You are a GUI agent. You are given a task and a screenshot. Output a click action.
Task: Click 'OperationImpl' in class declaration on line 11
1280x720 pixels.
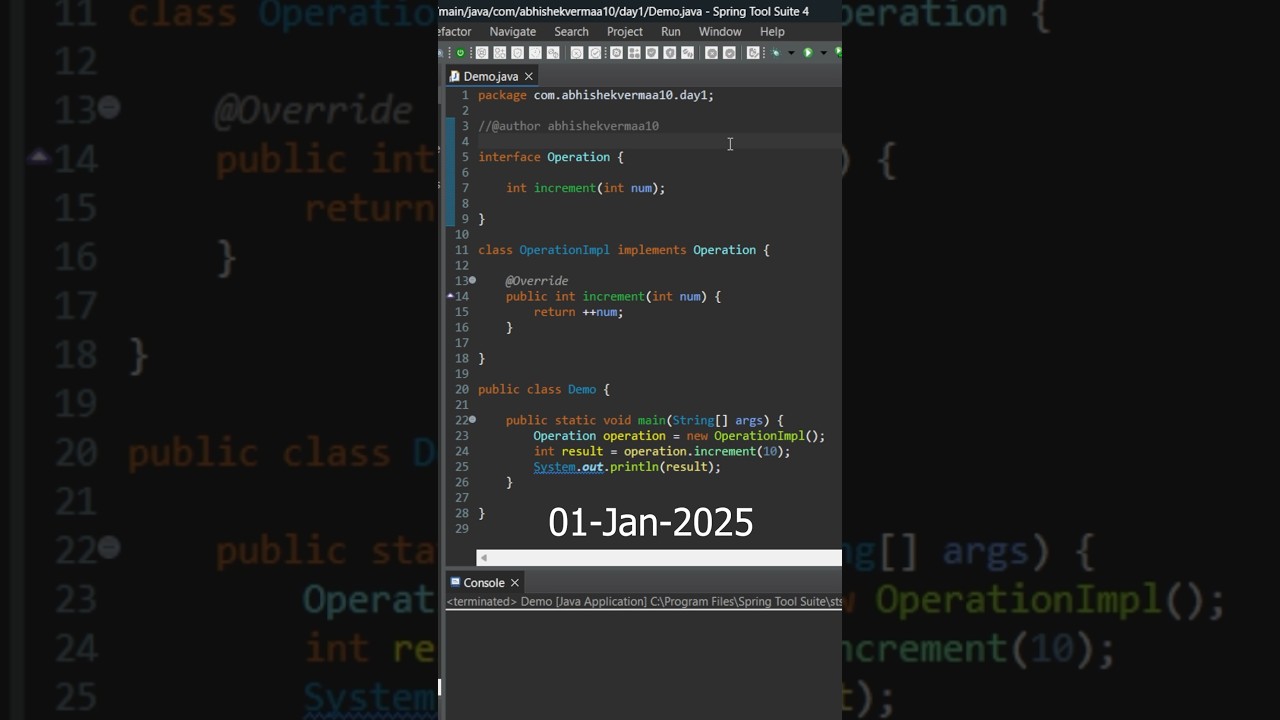(564, 250)
